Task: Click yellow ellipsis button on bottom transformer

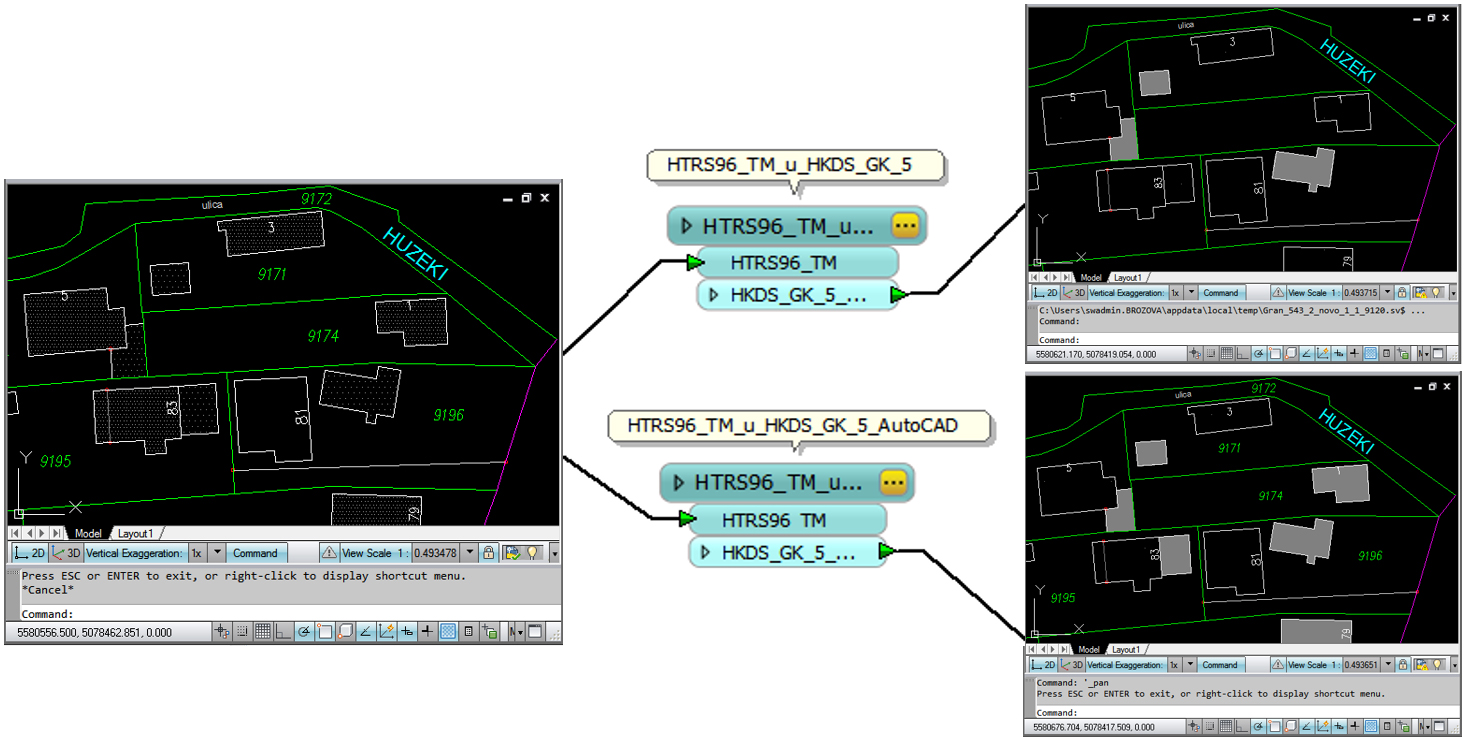Action: [x=892, y=483]
